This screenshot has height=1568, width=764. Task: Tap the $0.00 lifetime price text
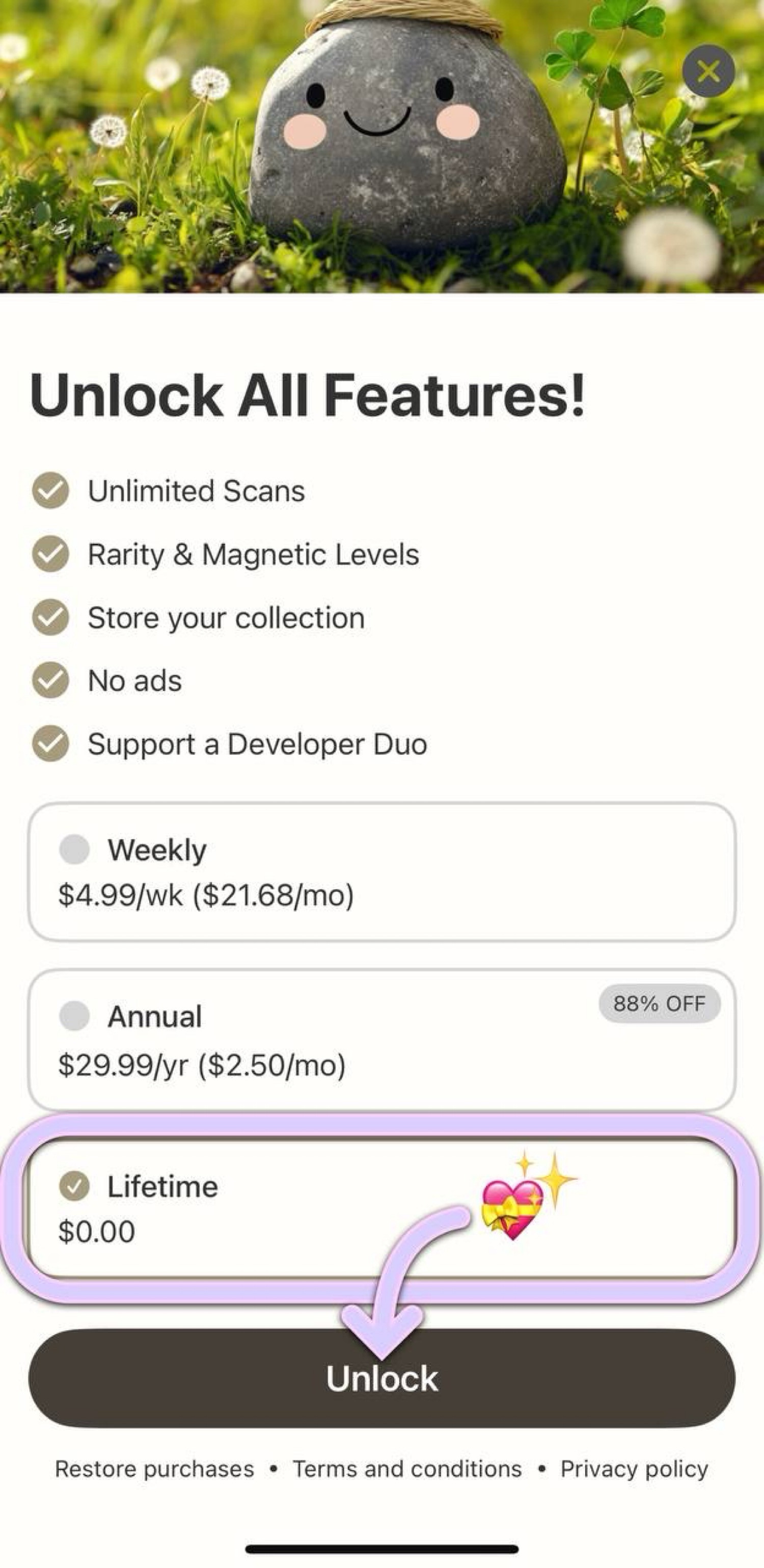(97, 1231)
